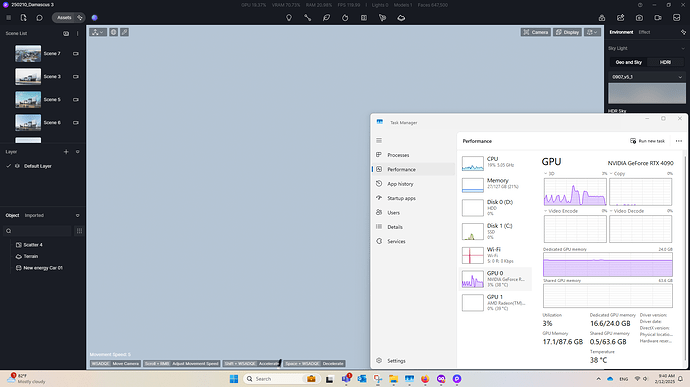Click the section panel icon in the top toolbar

364,18
